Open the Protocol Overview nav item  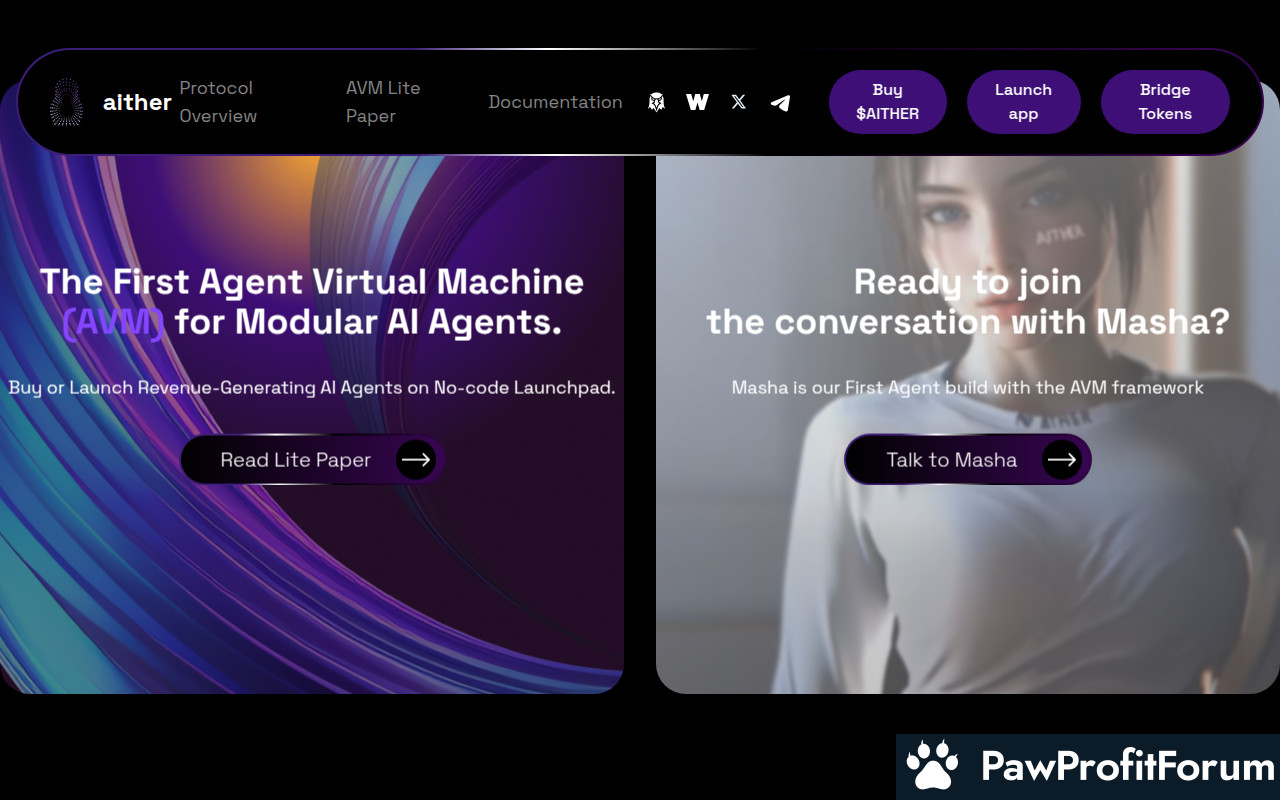pos(218,102)
